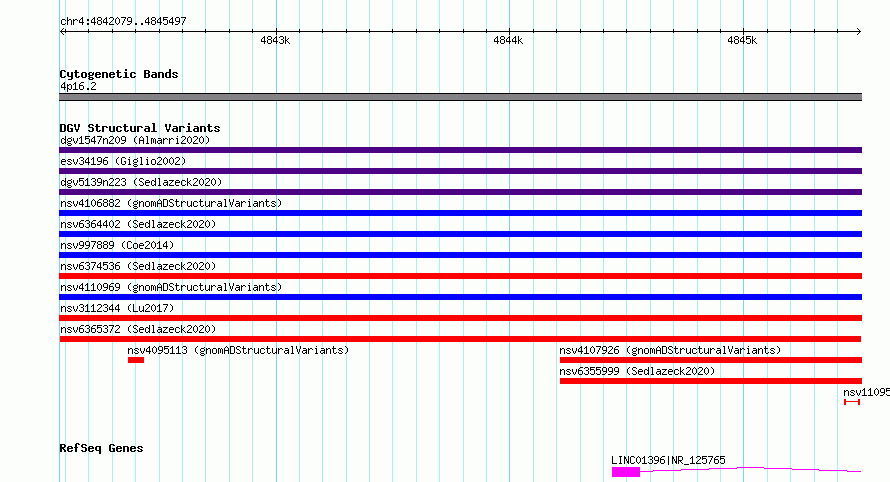Open variant nsv3112344 (Lu2017) label
The image size is (890, 482).
117,308
